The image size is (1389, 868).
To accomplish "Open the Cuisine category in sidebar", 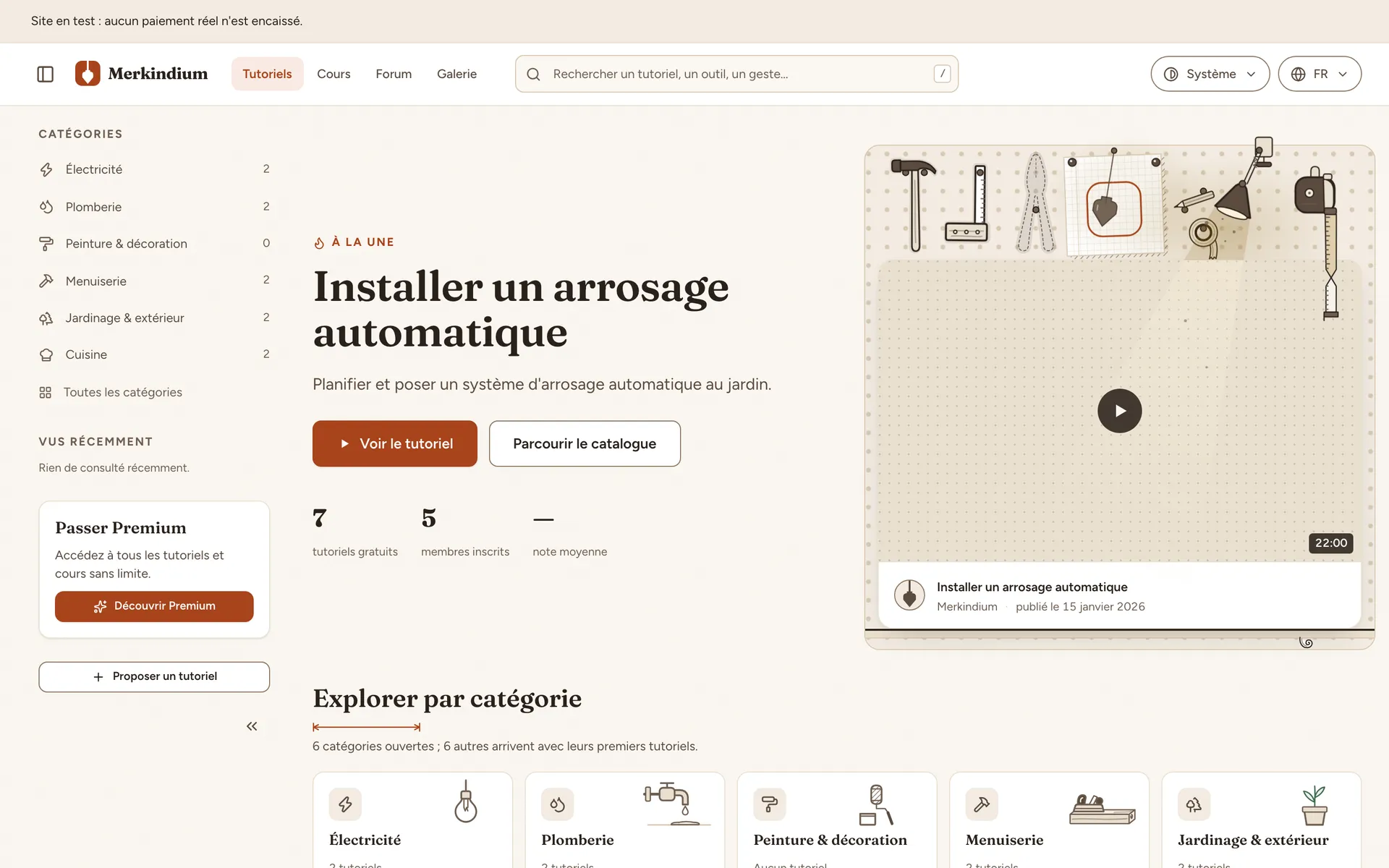I will (x=154, y=355).
